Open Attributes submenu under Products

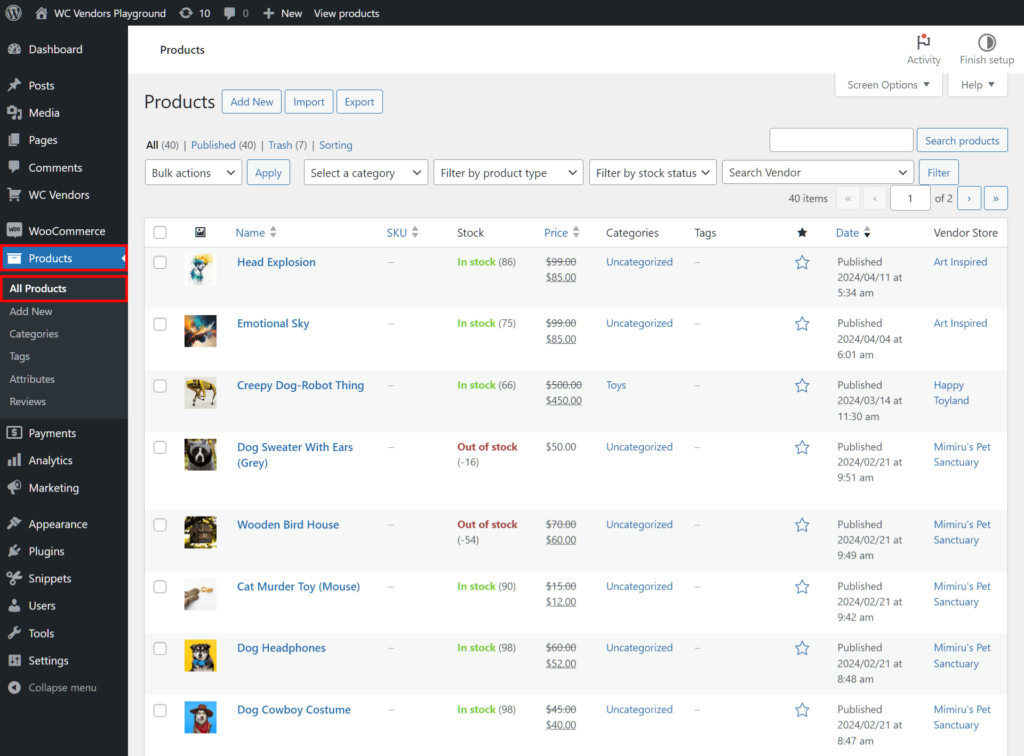(x=32, y=379)
